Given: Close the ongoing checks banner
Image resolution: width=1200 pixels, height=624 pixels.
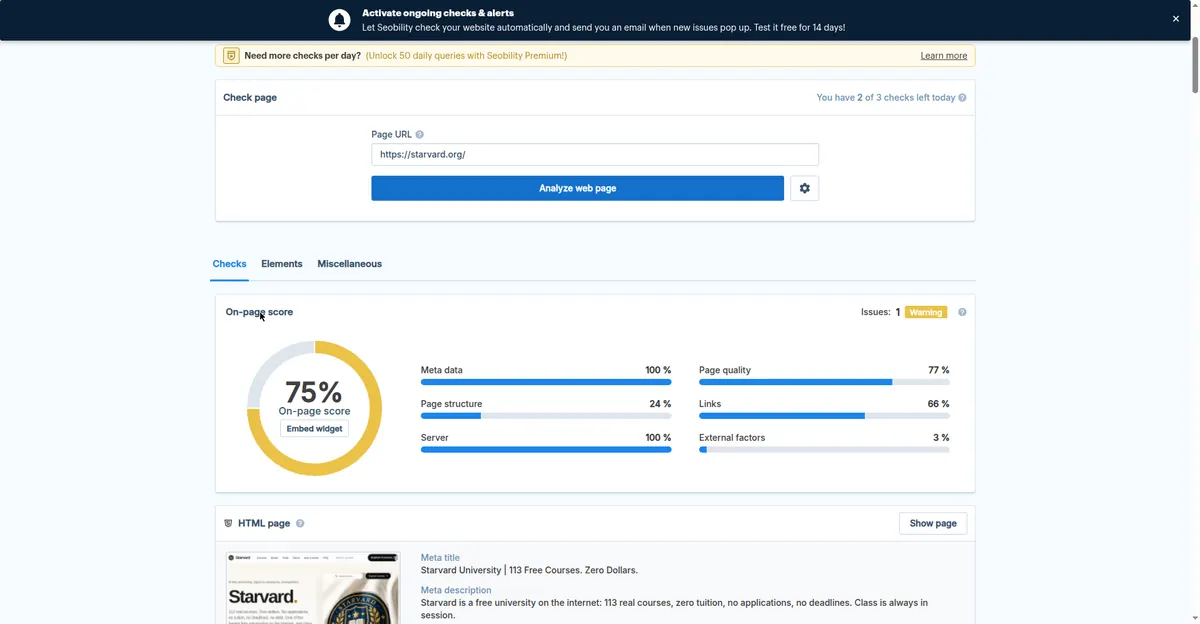Looking at the screenshot, I should pos(1176,19).
